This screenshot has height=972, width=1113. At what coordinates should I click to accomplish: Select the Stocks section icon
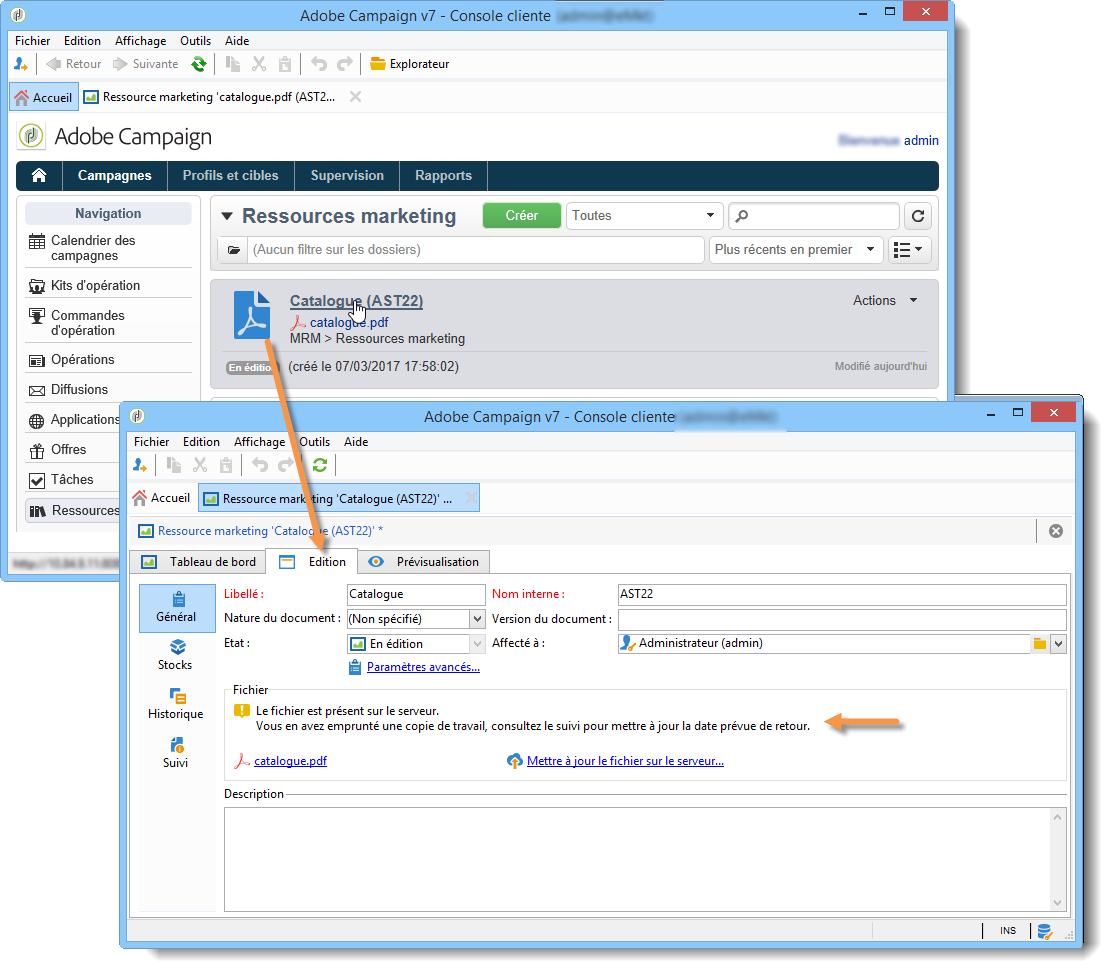click(177, 655)
